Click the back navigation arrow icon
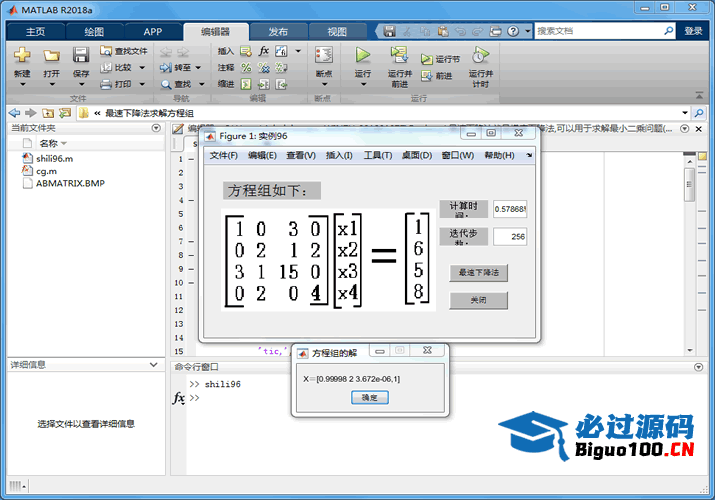 (x=15, y=113)
